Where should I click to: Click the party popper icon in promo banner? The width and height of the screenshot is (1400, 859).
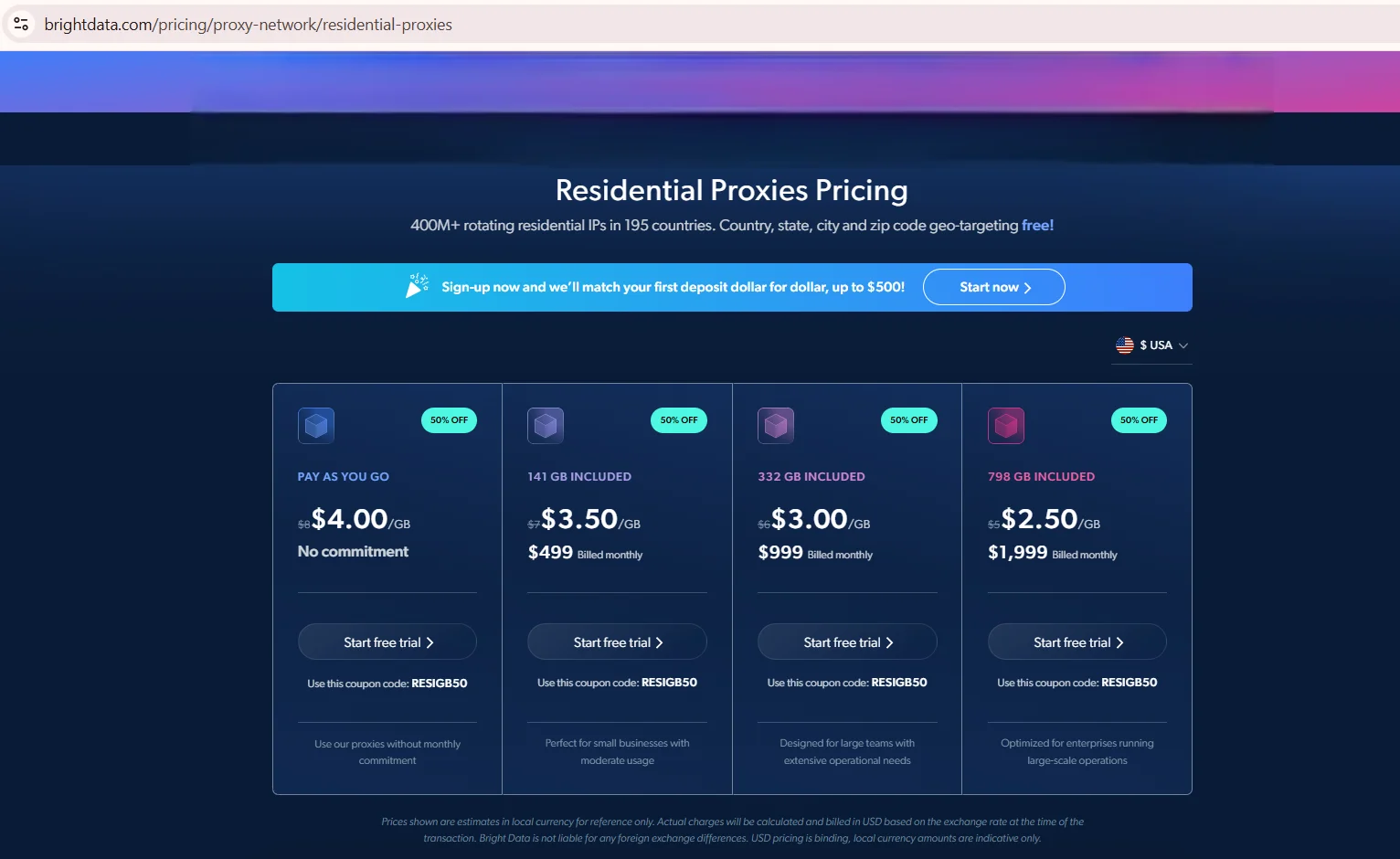418,286
